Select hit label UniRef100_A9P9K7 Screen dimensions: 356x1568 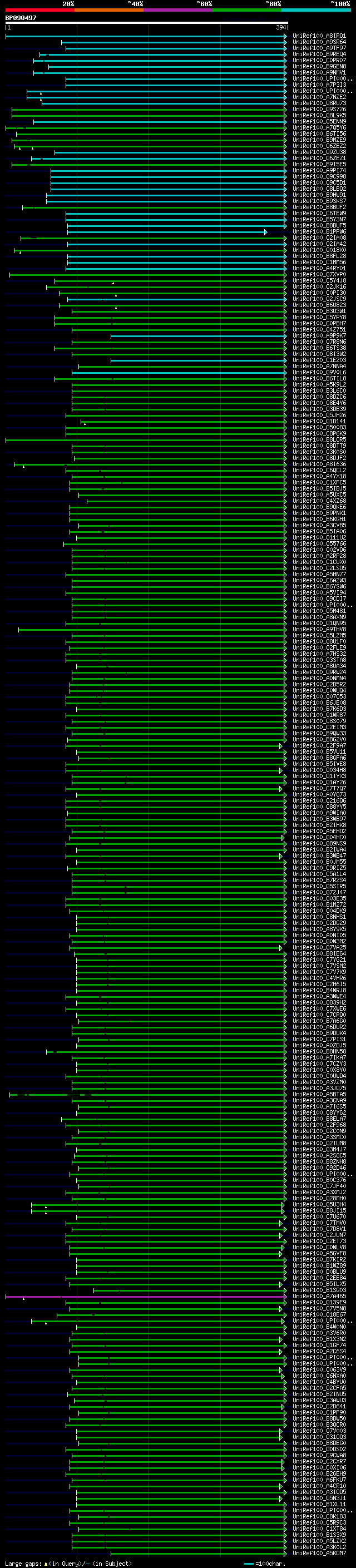[x=319, y=336]
